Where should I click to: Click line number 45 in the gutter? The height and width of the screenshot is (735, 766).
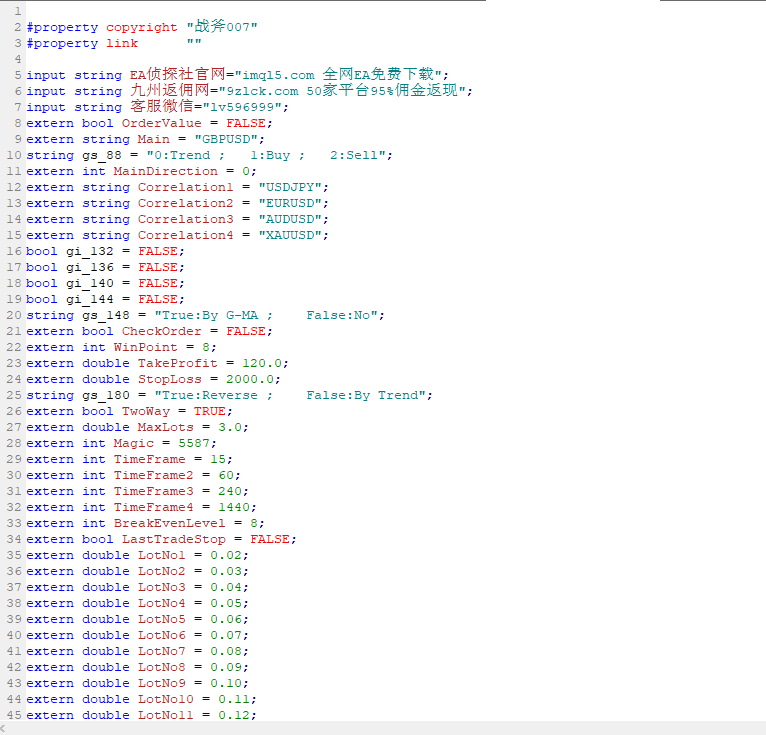(14, 715)
